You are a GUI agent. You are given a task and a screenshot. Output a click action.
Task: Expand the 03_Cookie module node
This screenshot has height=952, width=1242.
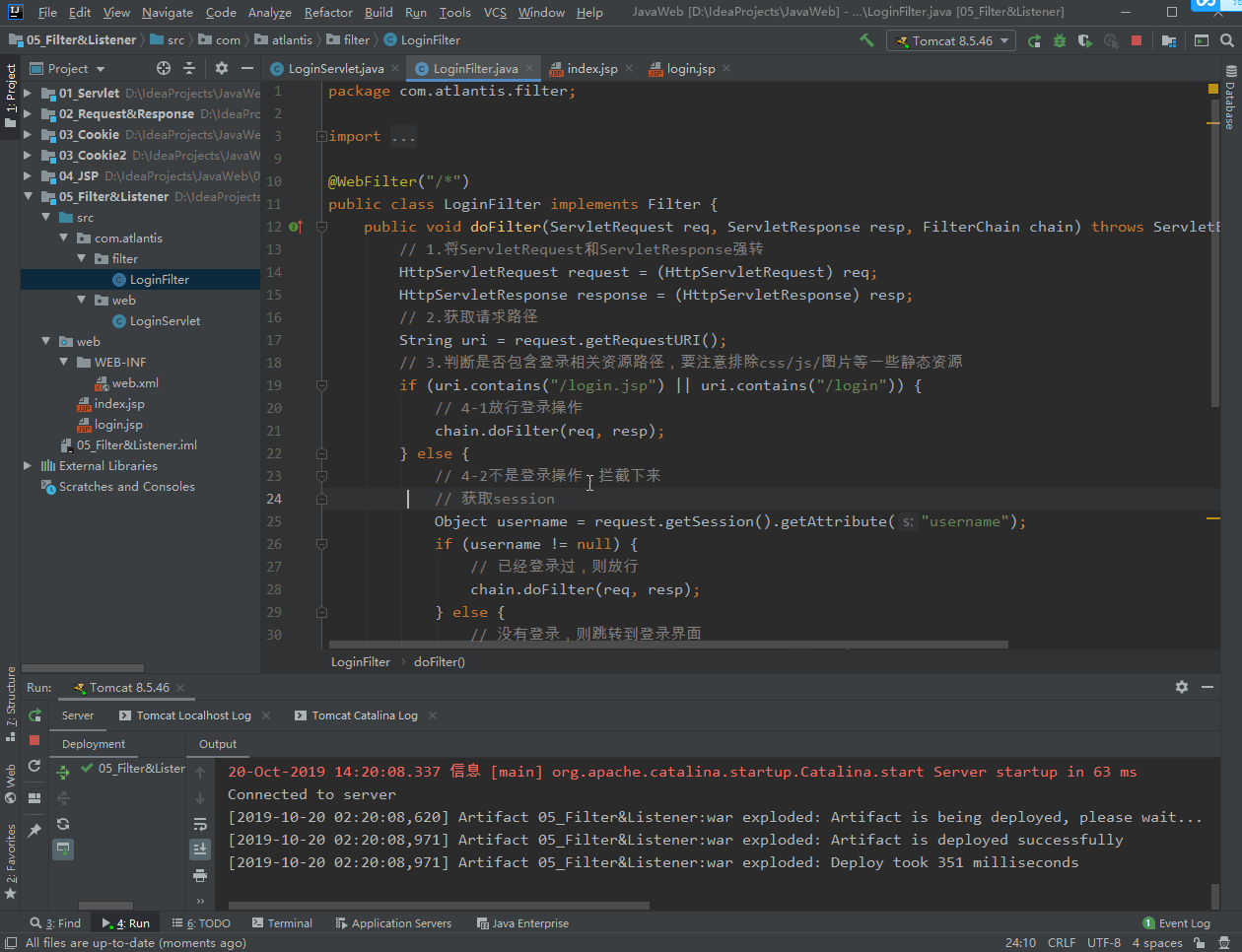pyautogui.click(x=28, y=134)
